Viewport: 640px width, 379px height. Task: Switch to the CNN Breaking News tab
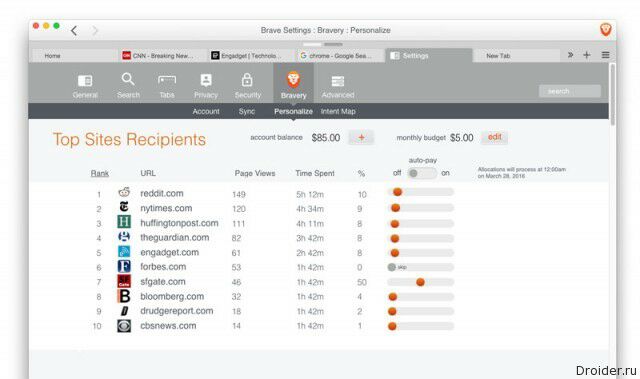tap(162, 55)
